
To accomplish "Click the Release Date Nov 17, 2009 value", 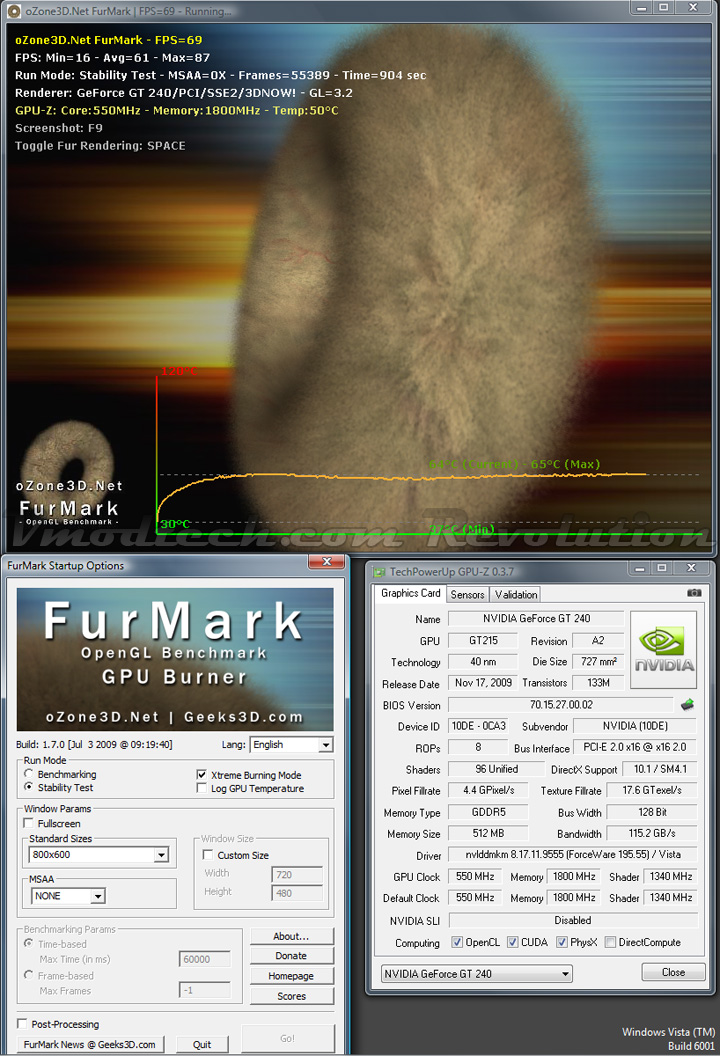I will (483, 683).
